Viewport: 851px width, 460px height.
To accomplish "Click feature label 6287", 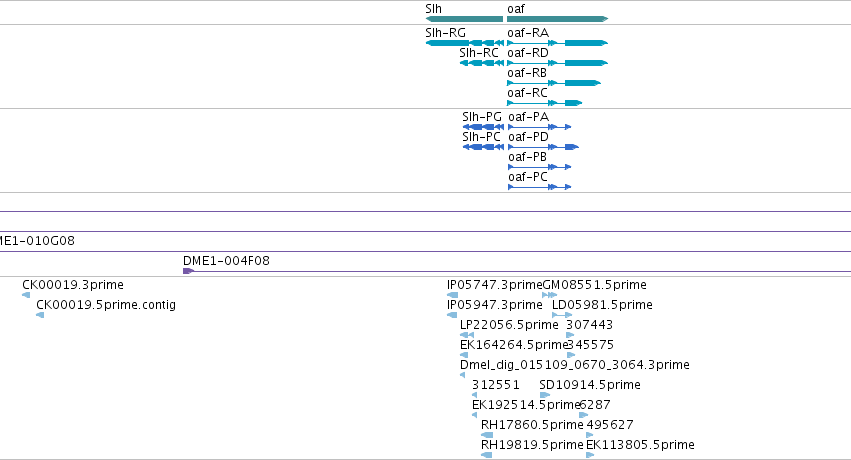I will tap(595, 405).
